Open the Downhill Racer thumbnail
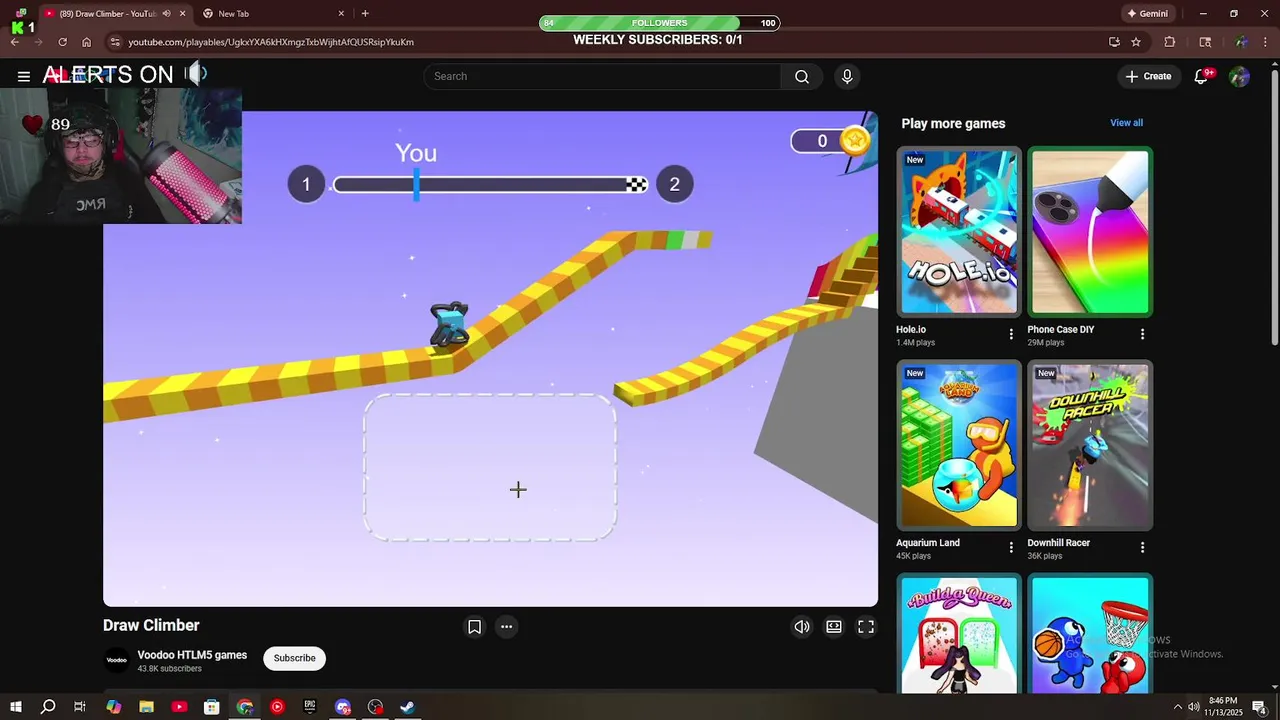 tap(1090, 445)
